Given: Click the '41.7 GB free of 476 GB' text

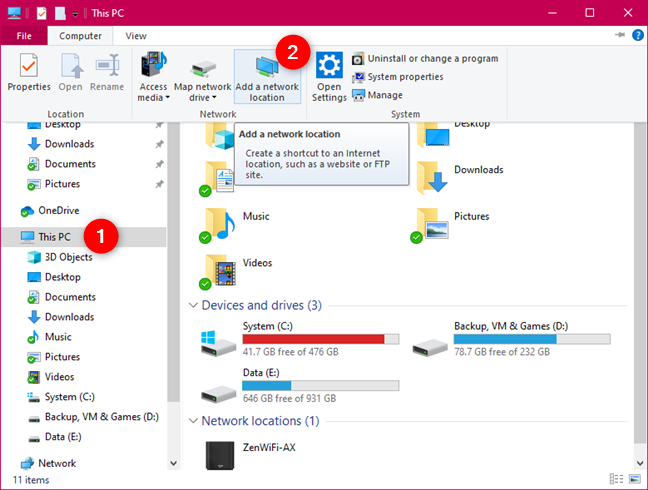Looking at the screenshot, I should coord(291,352).
